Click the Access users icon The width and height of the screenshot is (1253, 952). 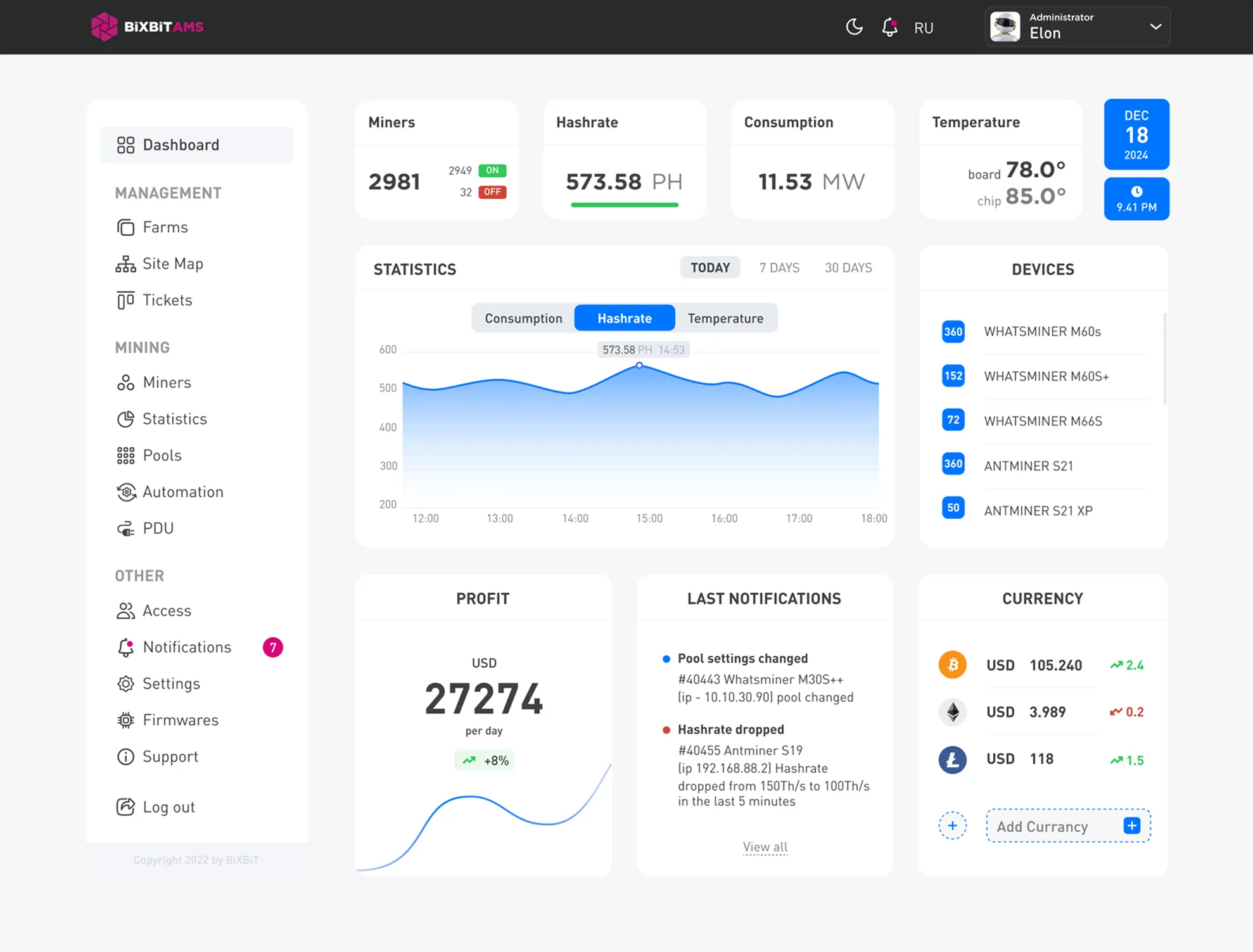[x=125, y=611]
